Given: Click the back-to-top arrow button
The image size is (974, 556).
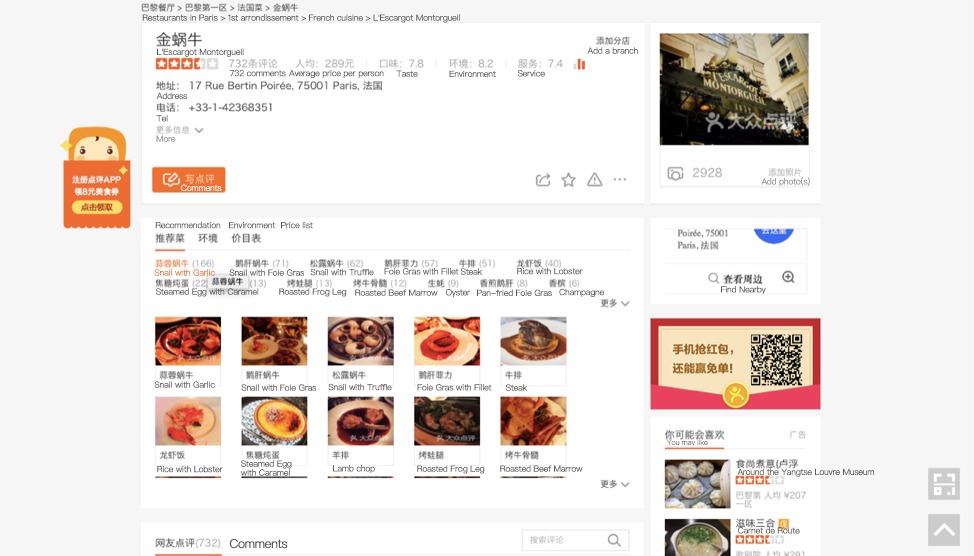Looking at the screenshot, I should coord(943,530).
